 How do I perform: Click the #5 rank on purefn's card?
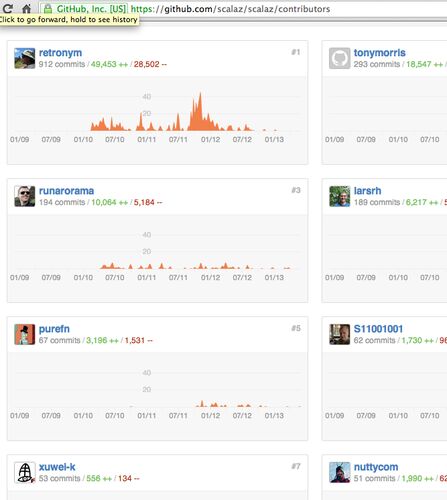(x=296, y=328)
